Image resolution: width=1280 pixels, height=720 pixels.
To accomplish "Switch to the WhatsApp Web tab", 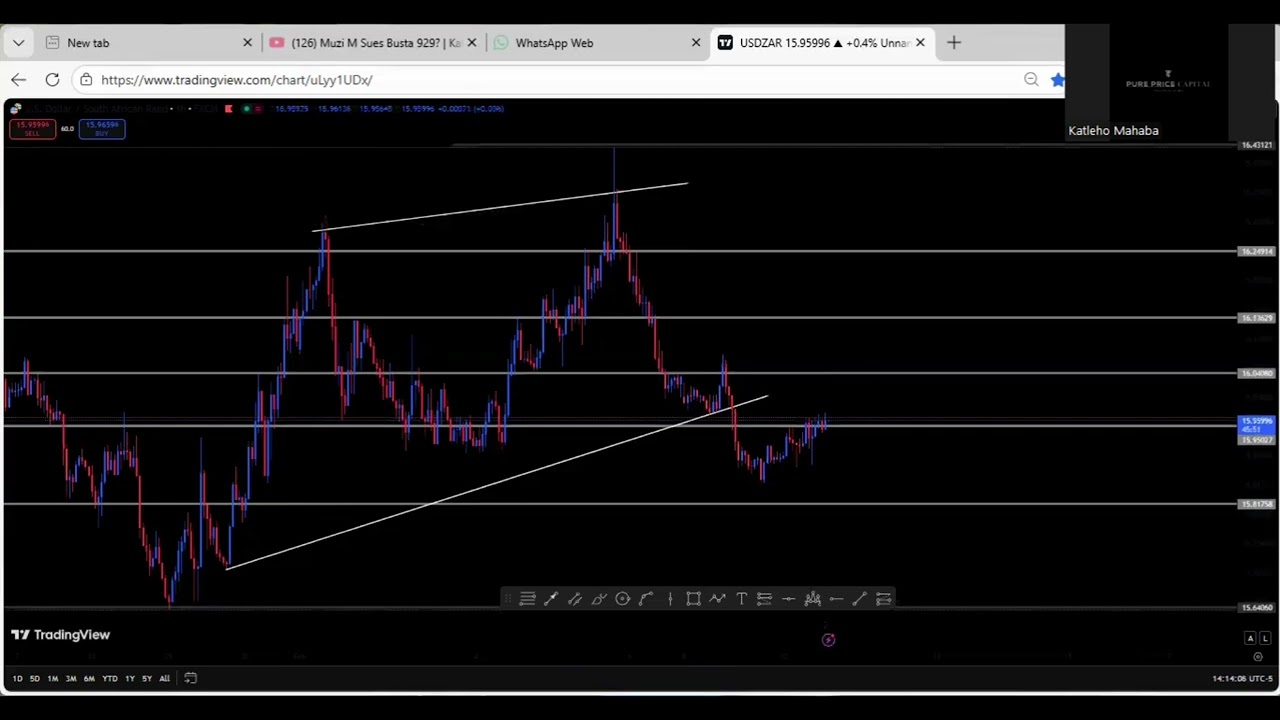I will [x=599, y=43].
